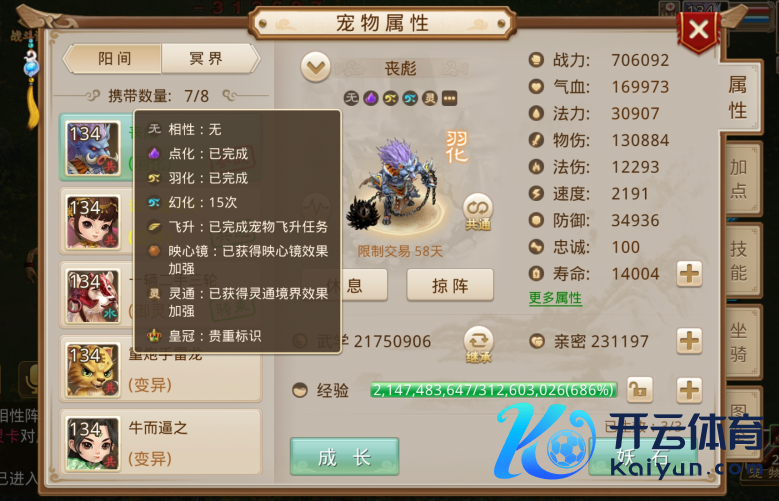Open the 技能 side tab

[740, 260]
